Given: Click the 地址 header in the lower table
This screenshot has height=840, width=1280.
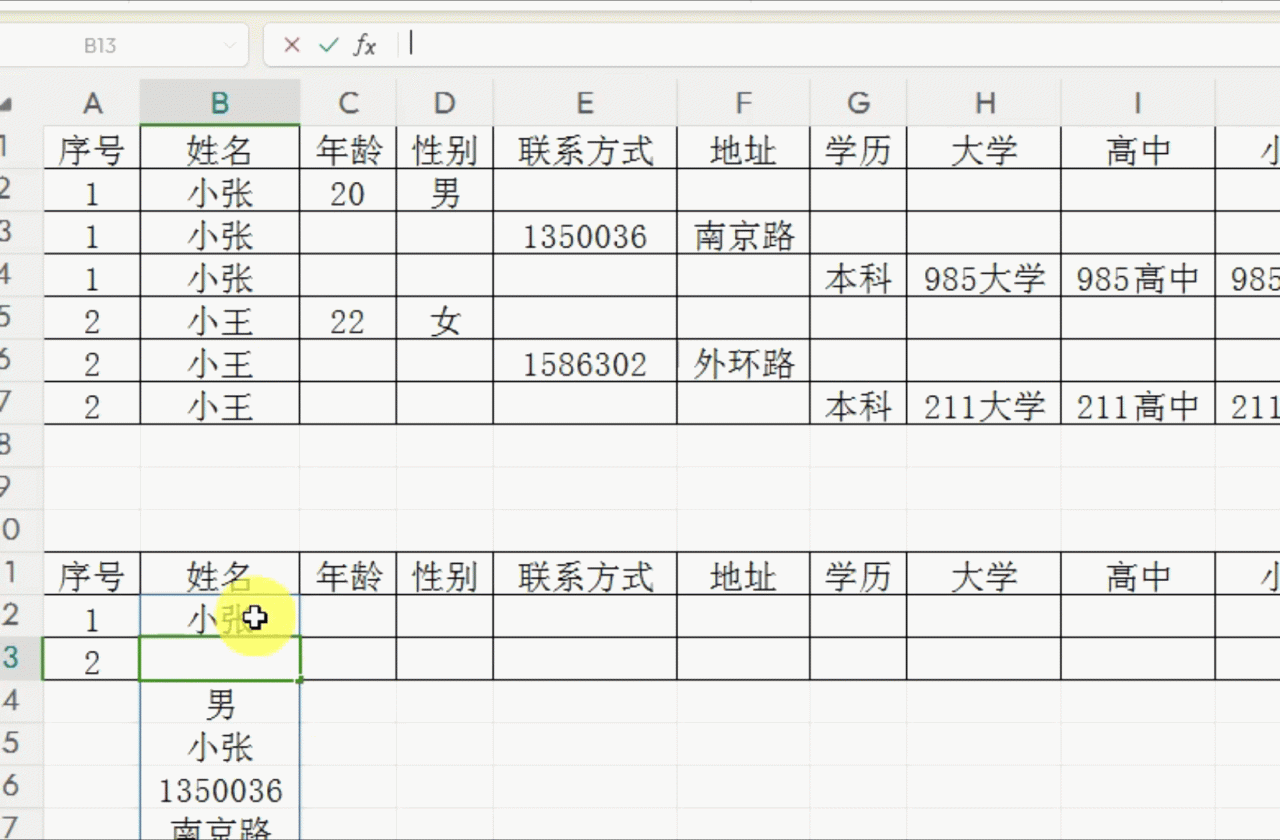Looking at the screenshot, I should click(x=743, y=575).
